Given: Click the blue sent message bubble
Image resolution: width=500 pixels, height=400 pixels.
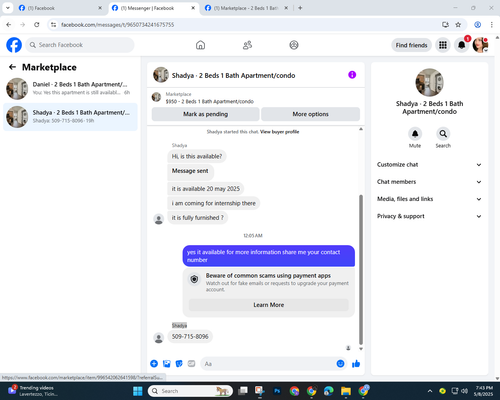Looking at the screenshot, I should point(269,256).
